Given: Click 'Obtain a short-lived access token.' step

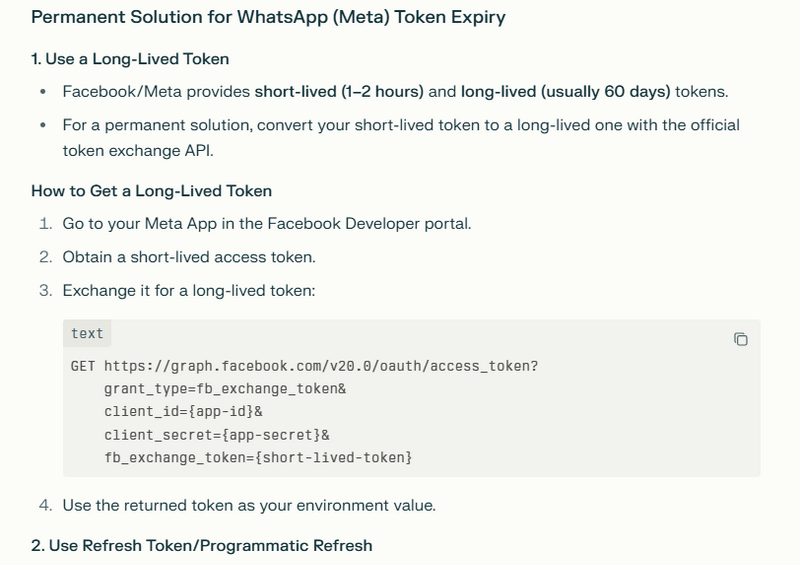Looking at the screenshot, I should click(189, 257).
